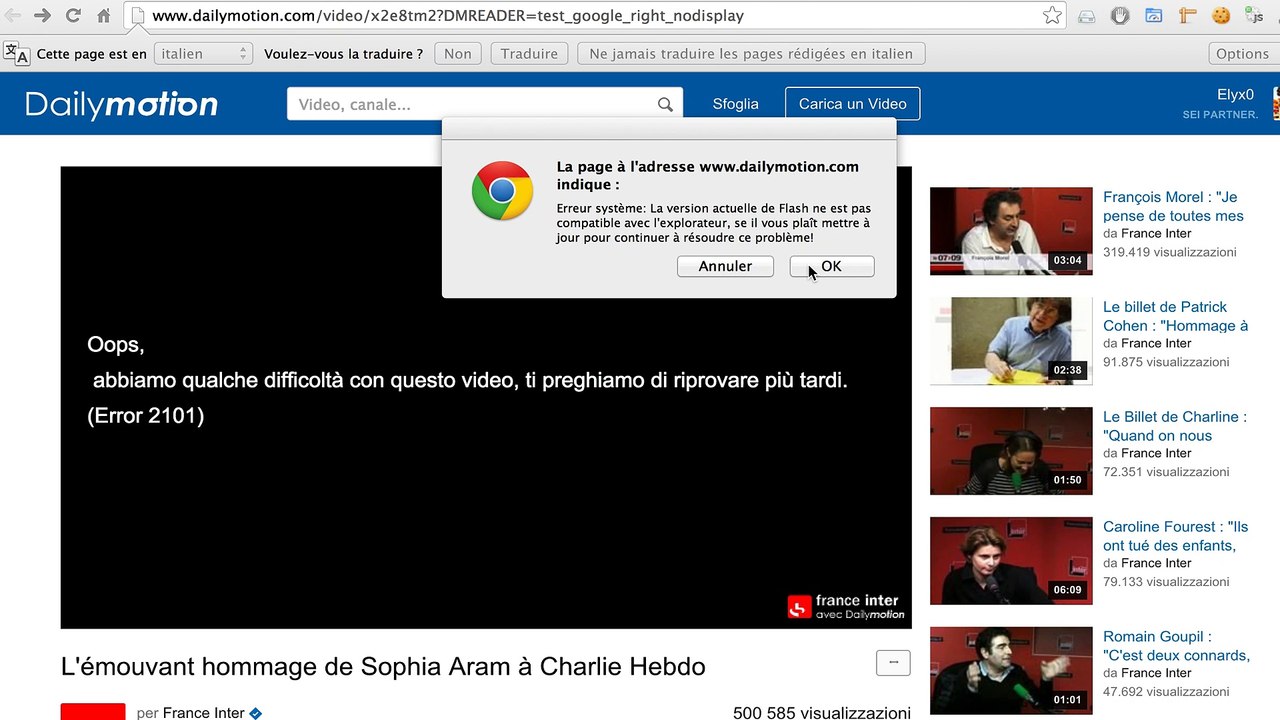
Task: Click the "SEI PARTNER." label
Action: coord(1220,115)
